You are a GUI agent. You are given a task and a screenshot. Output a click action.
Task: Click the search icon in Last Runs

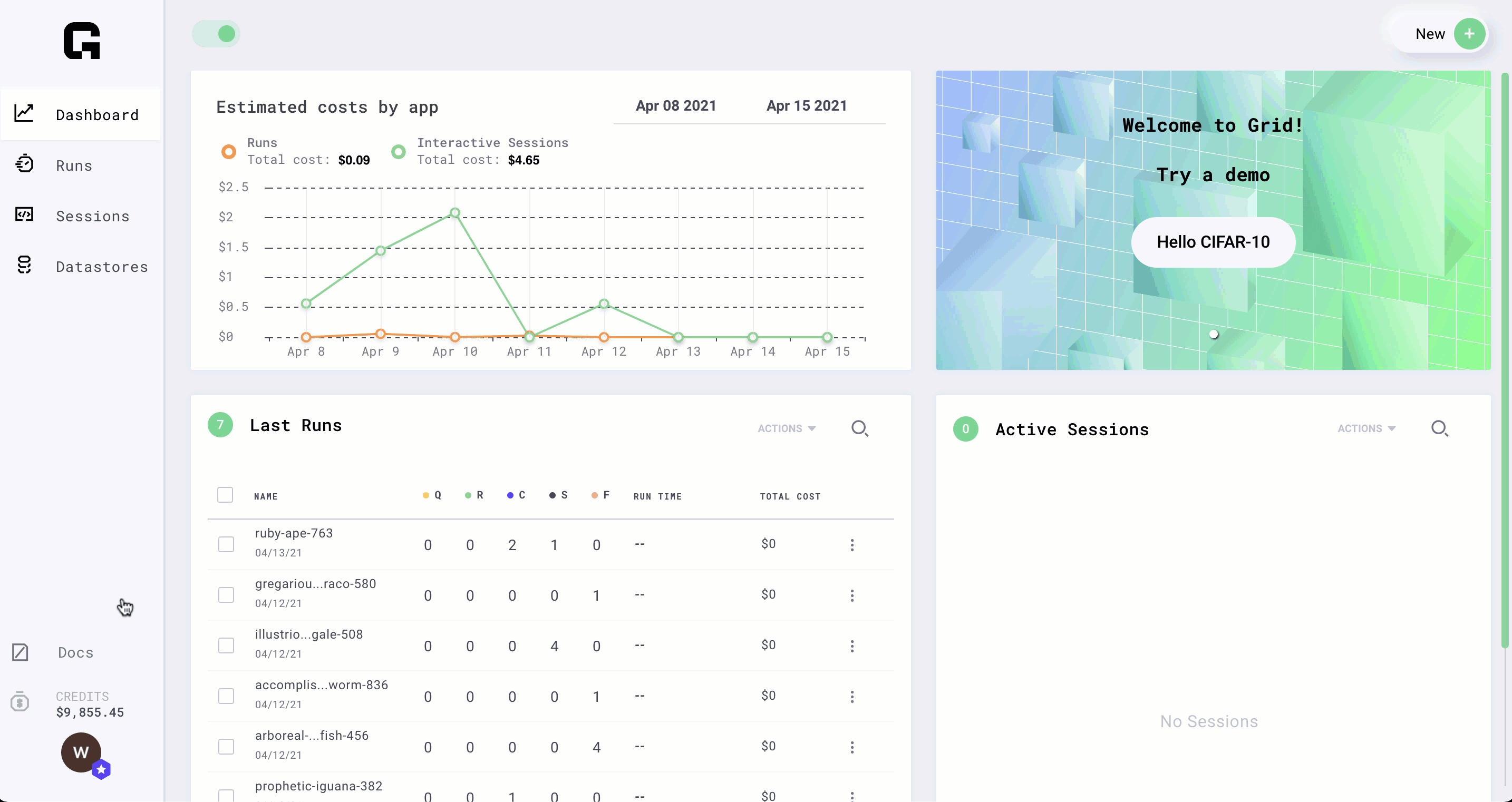(x=860, y=428)
